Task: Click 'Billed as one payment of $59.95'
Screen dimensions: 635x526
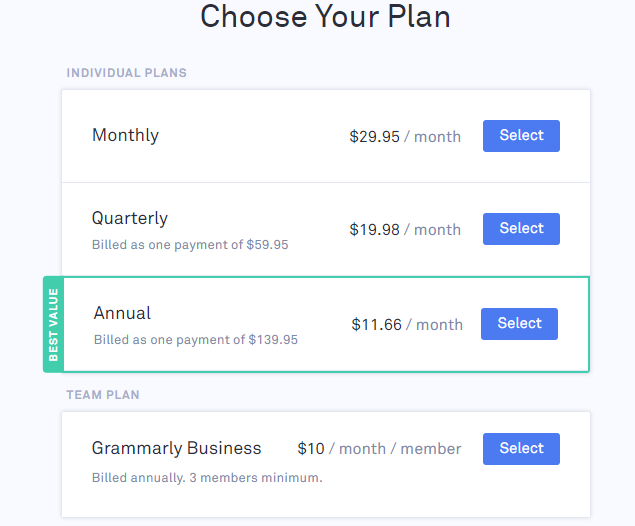Action: [x=190, y=245]
